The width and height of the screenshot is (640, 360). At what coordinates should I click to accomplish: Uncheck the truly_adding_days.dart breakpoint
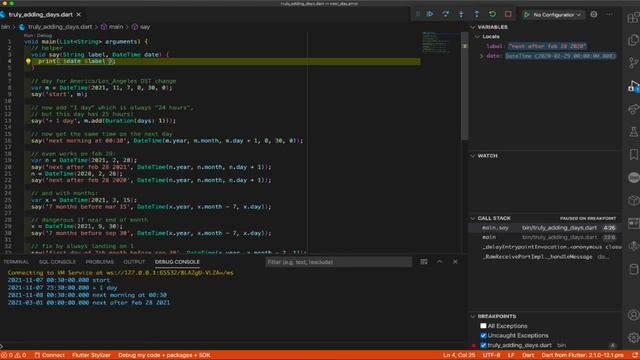[x=483, y=345]
